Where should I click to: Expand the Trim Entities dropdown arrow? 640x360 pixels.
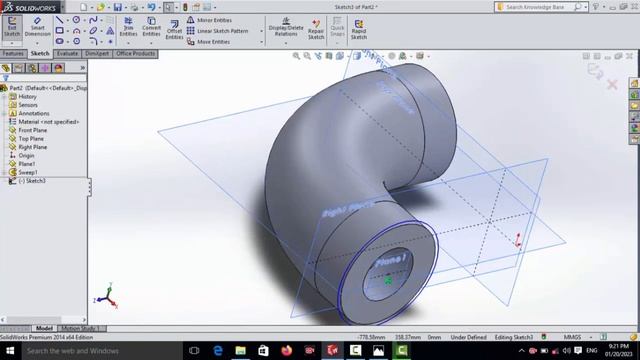click(128, 42)
